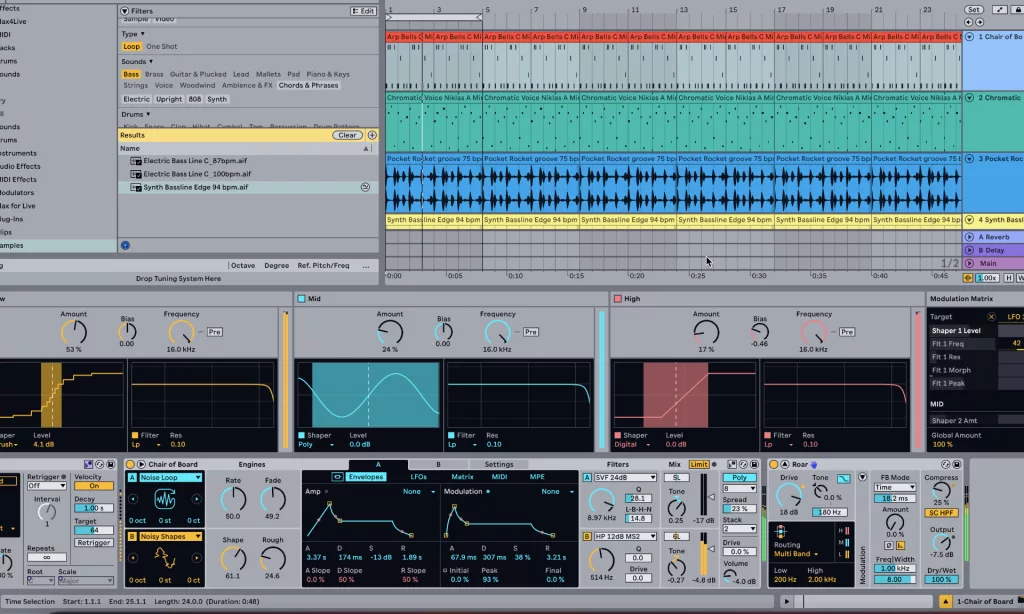
Task: Go to the previous locator arrow
Action: point(968,22)
